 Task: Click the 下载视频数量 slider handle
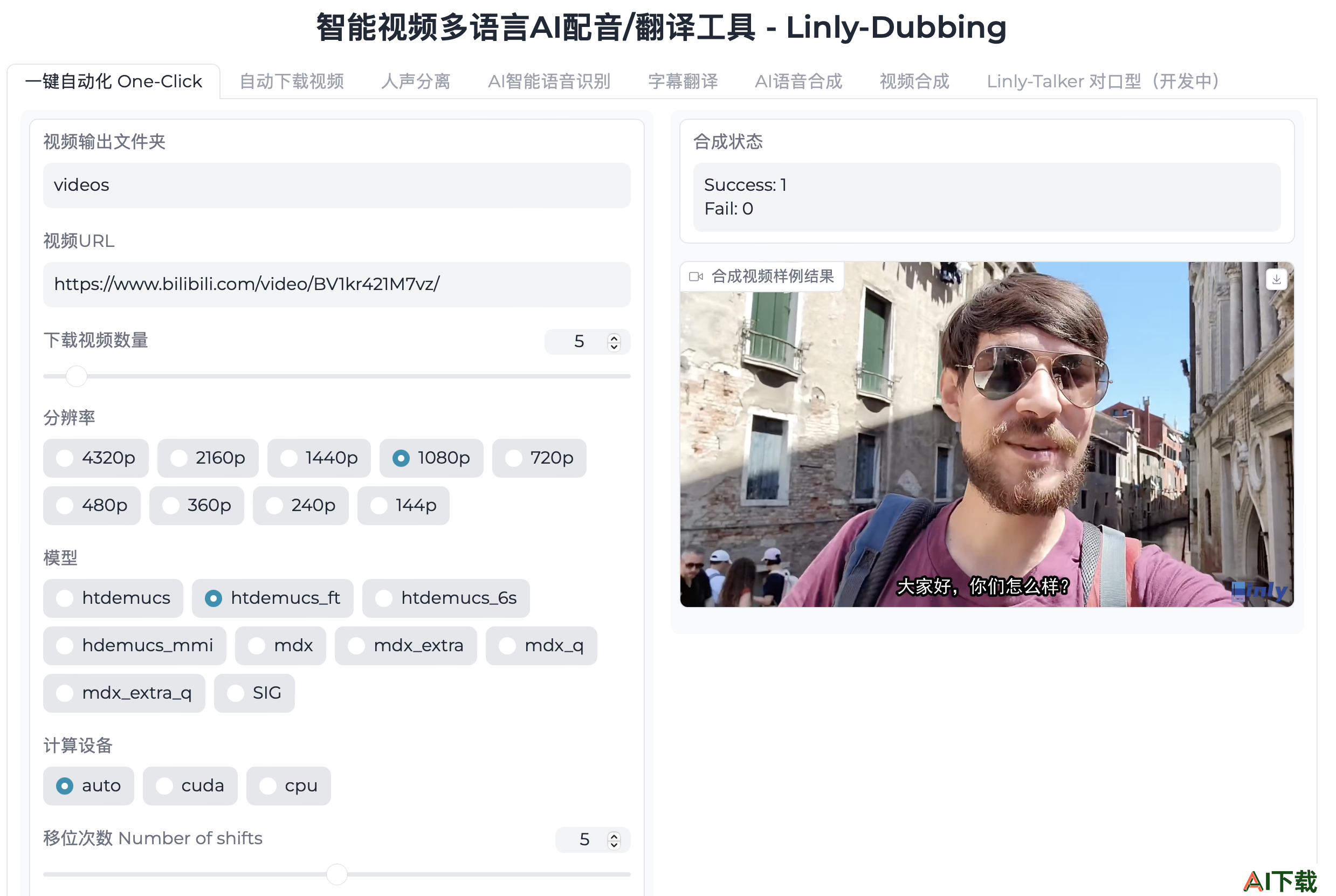(77, 377)
